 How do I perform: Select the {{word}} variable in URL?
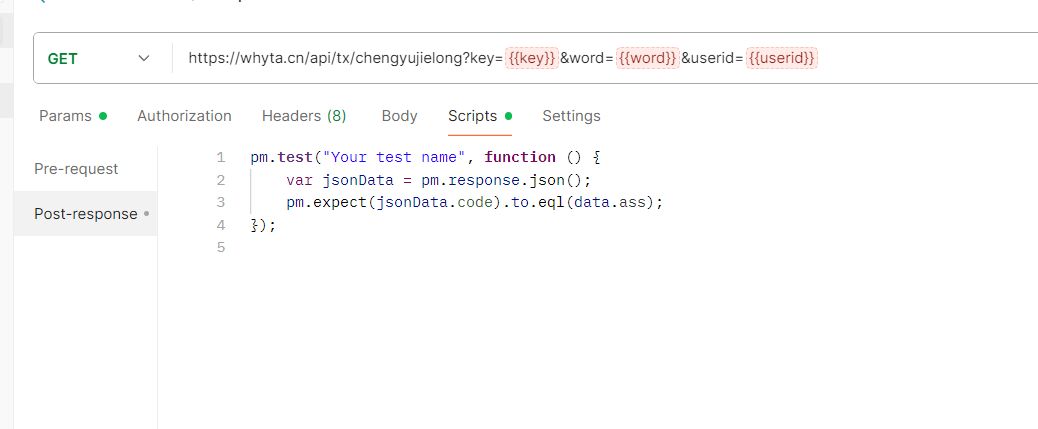pos(647,58)
